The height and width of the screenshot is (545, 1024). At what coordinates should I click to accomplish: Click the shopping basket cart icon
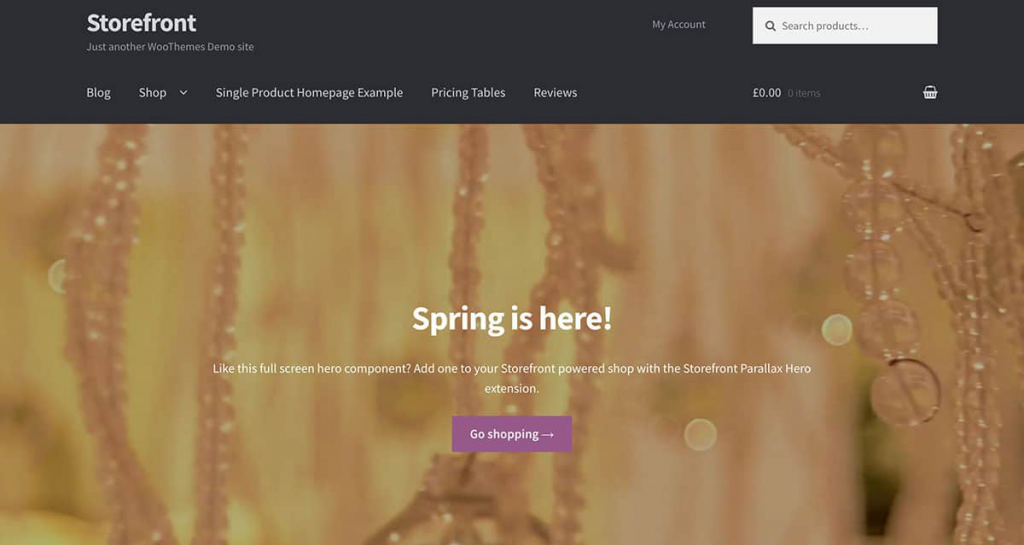click(930, 92)
